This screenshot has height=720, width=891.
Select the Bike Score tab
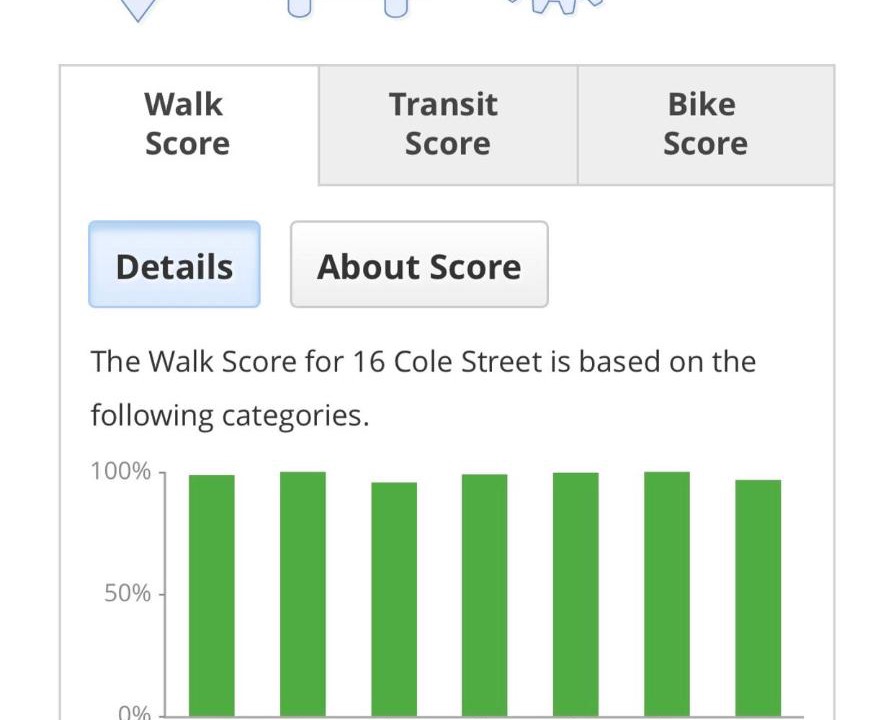point(705,124)
